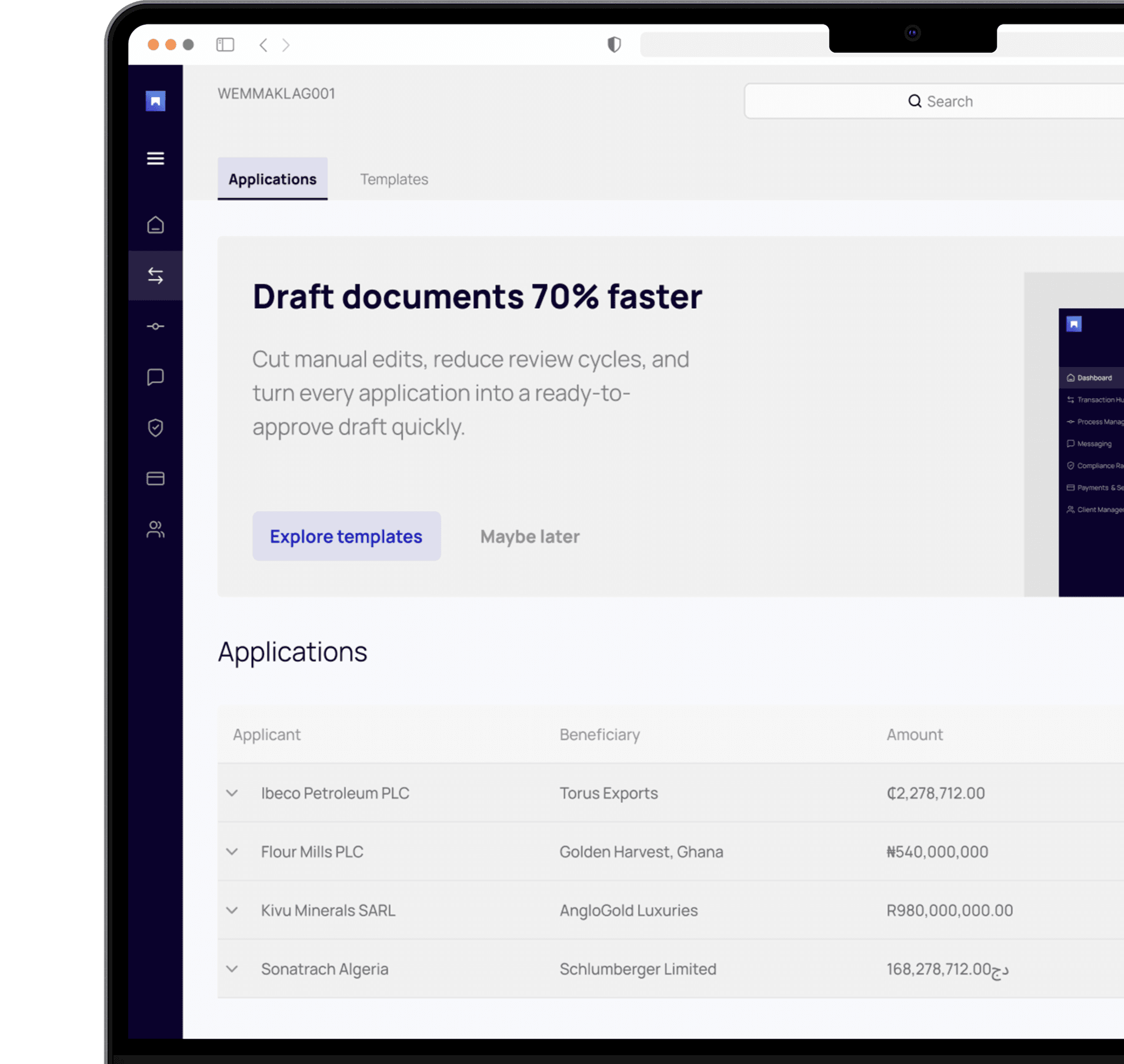The image size is (1124, 1064).
Task: Expand the Ibeco Petroleum PLC row
Action: 232,793
